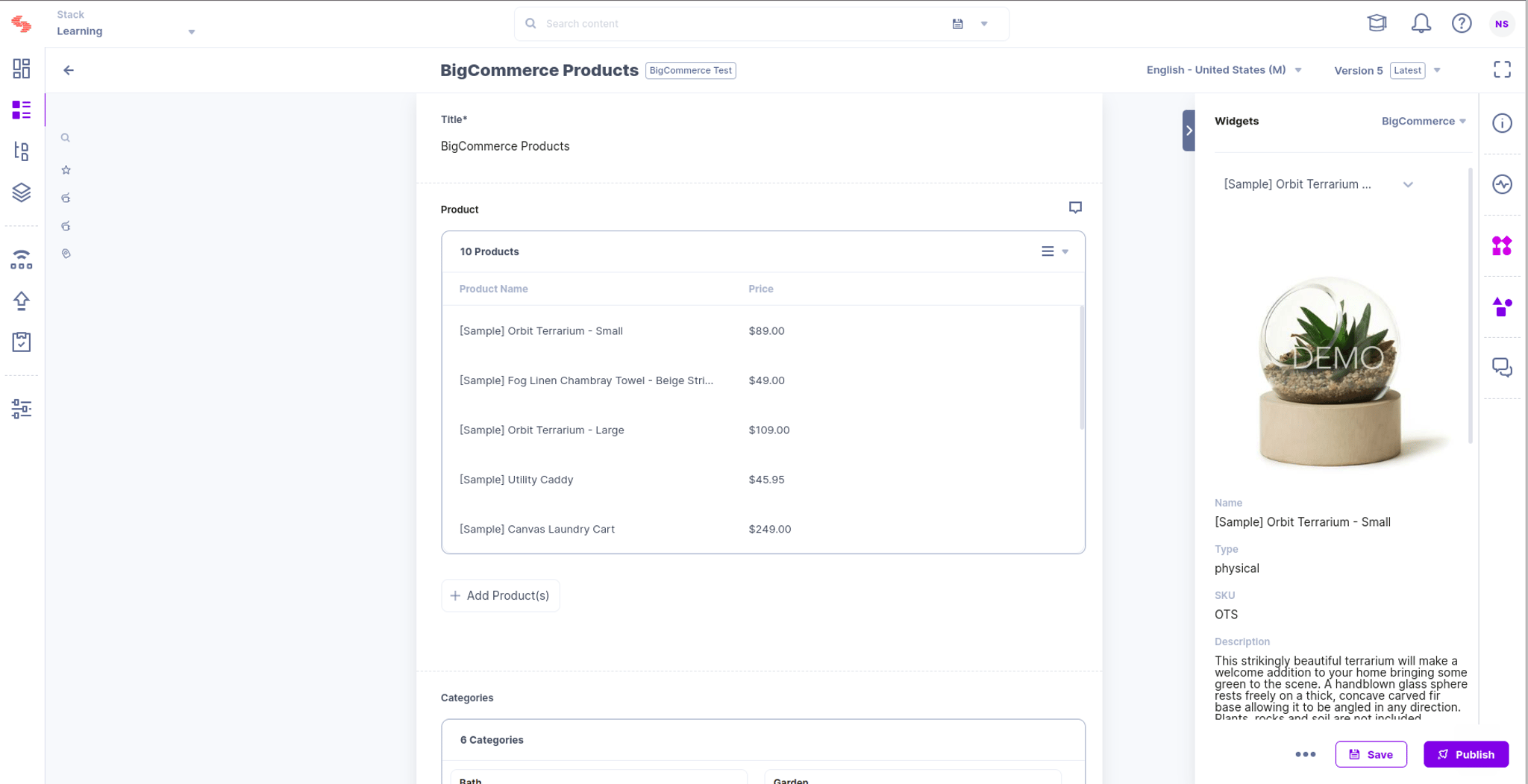The width and height of the screenshot is (1528, 784).
Task: Switch product list view using the list icon
Action: (x=1048, y=251)
